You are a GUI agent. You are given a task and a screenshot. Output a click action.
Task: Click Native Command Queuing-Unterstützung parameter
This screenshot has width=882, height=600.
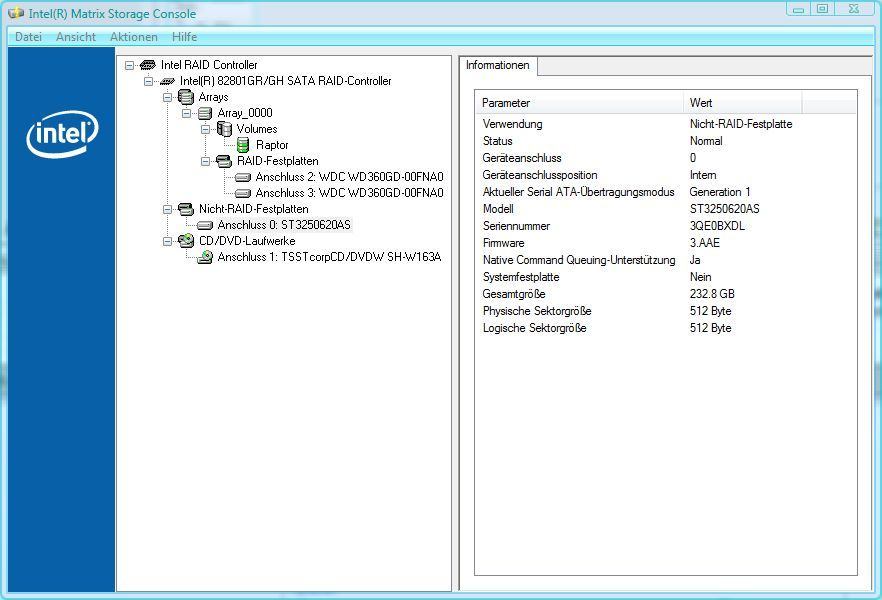[579, 260]
